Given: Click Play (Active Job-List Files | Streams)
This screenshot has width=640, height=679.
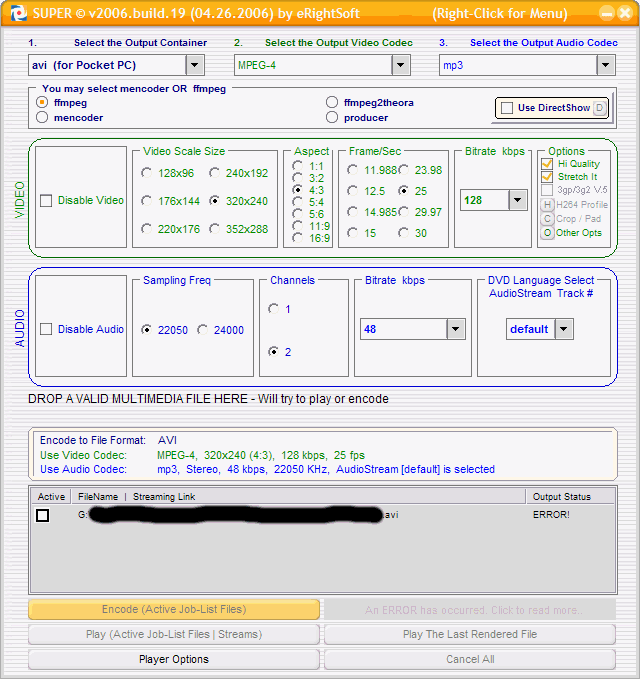Looking at the screenshot, I should (174, 634).
